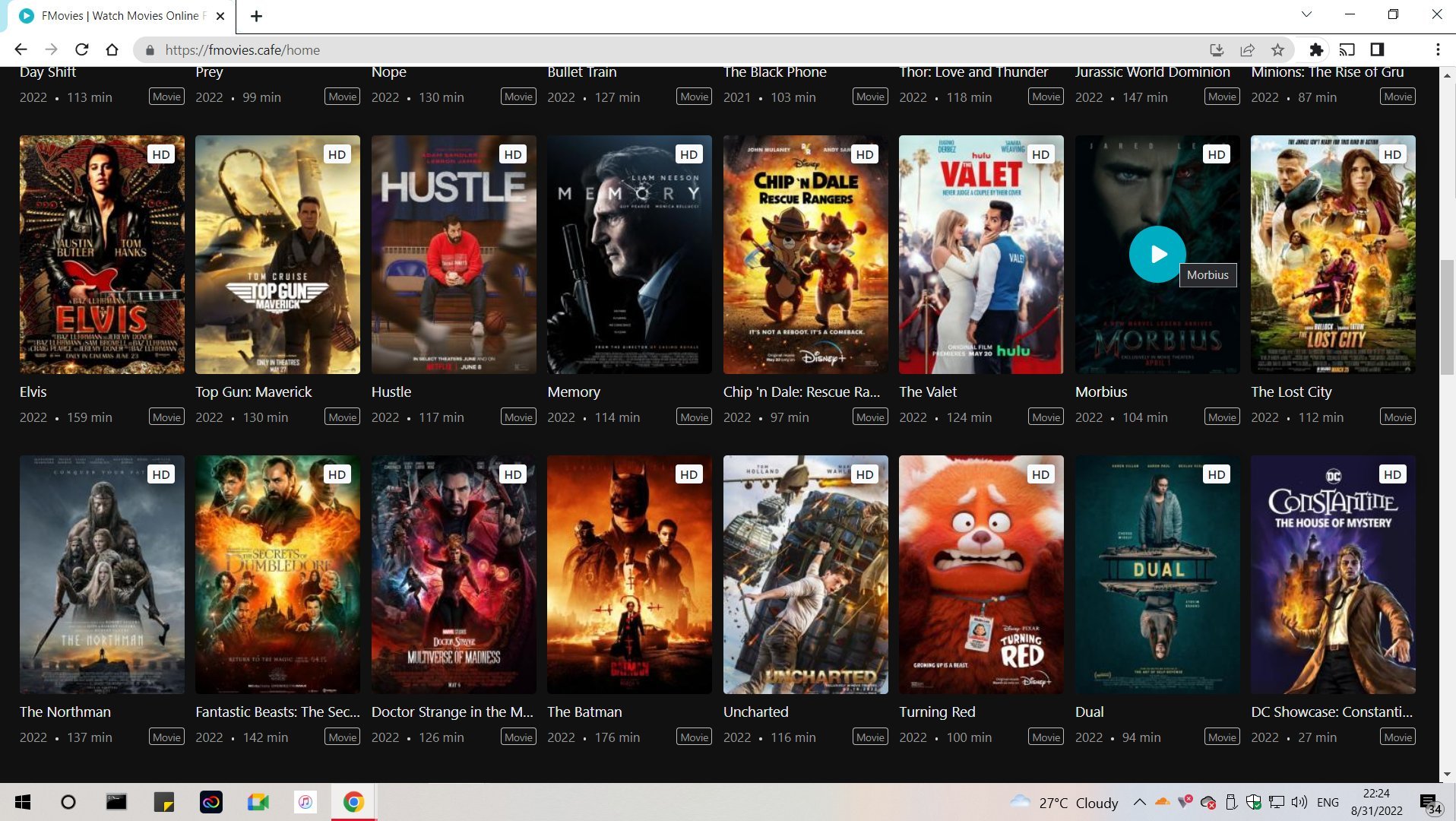Open the Chip 'n Dale Rescue Rangers poster
This screenshot has width=1456, height=821.
pos(806,255)
